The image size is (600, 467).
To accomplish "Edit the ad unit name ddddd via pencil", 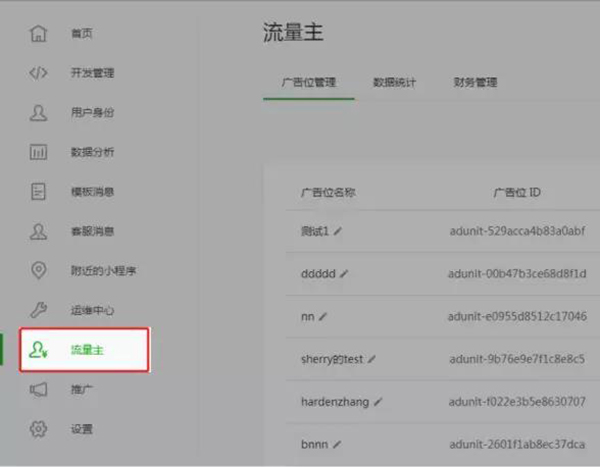I will click(345, 272).
